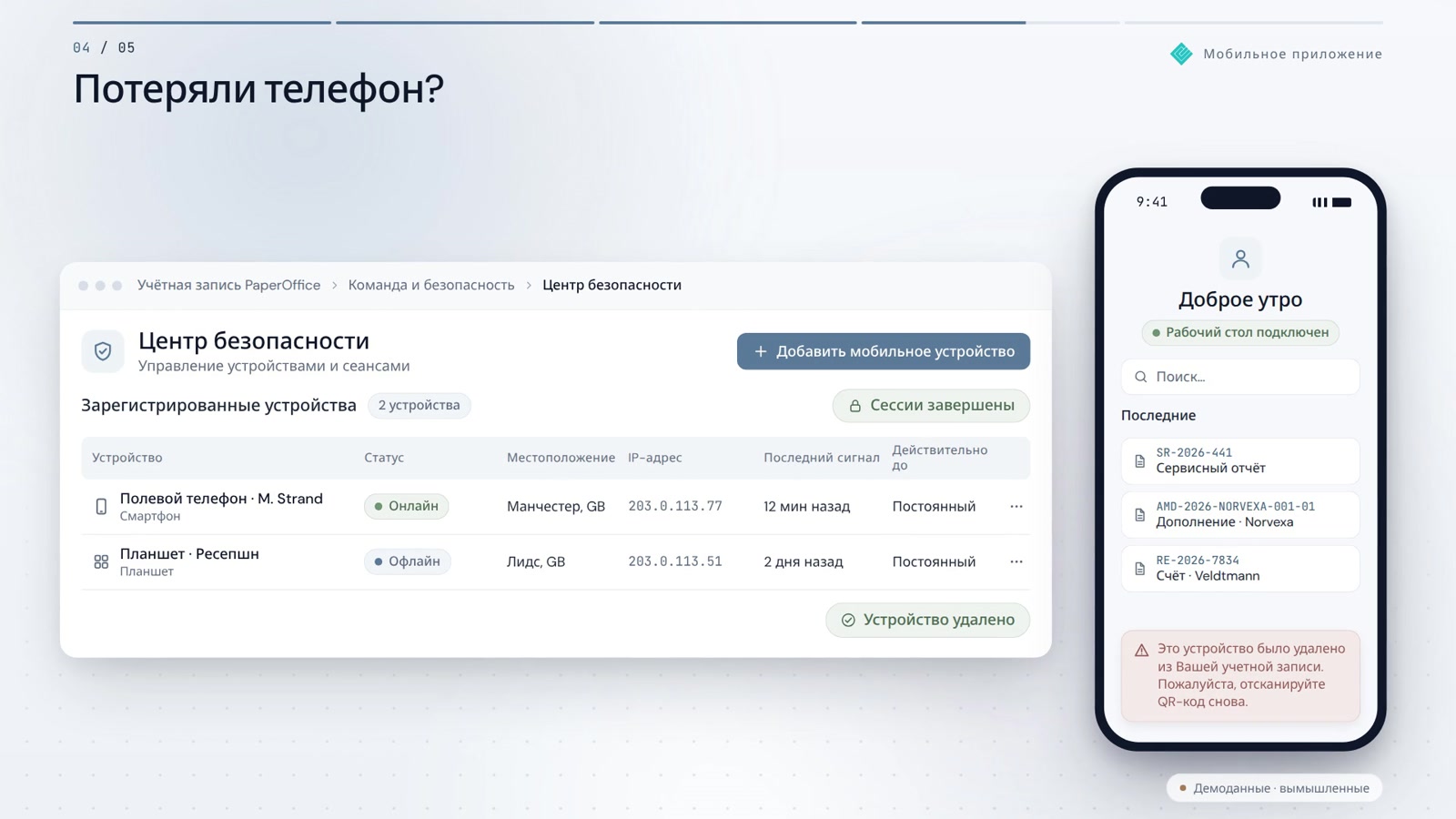The width and height of the screenshot is (1456, 819).
Task: Tap the Последние heading on phone
Action: [x=1158, y=415]
